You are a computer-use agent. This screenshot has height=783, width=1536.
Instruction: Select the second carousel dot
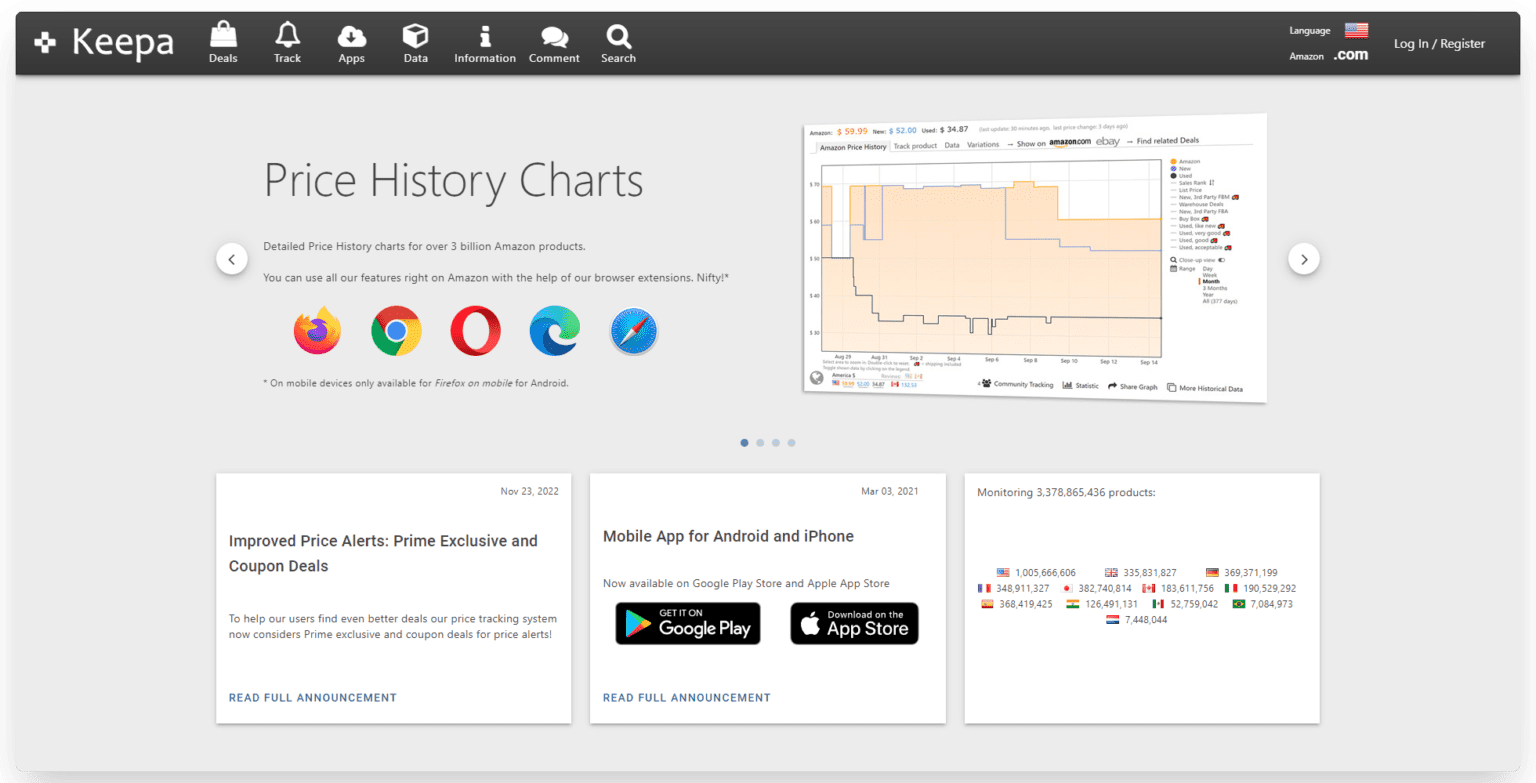click(x=759, y=442)
